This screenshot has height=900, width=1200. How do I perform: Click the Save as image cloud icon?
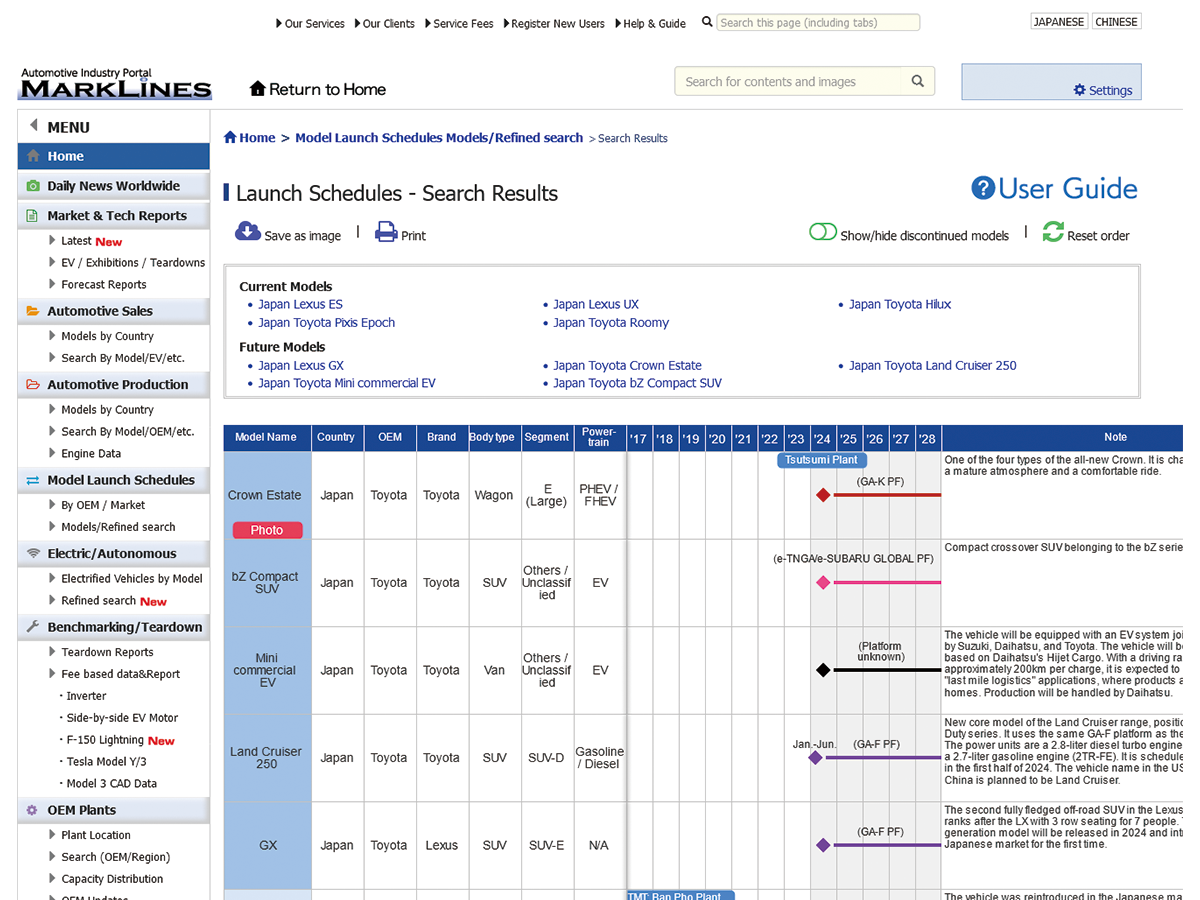click(x=248, y=232)
